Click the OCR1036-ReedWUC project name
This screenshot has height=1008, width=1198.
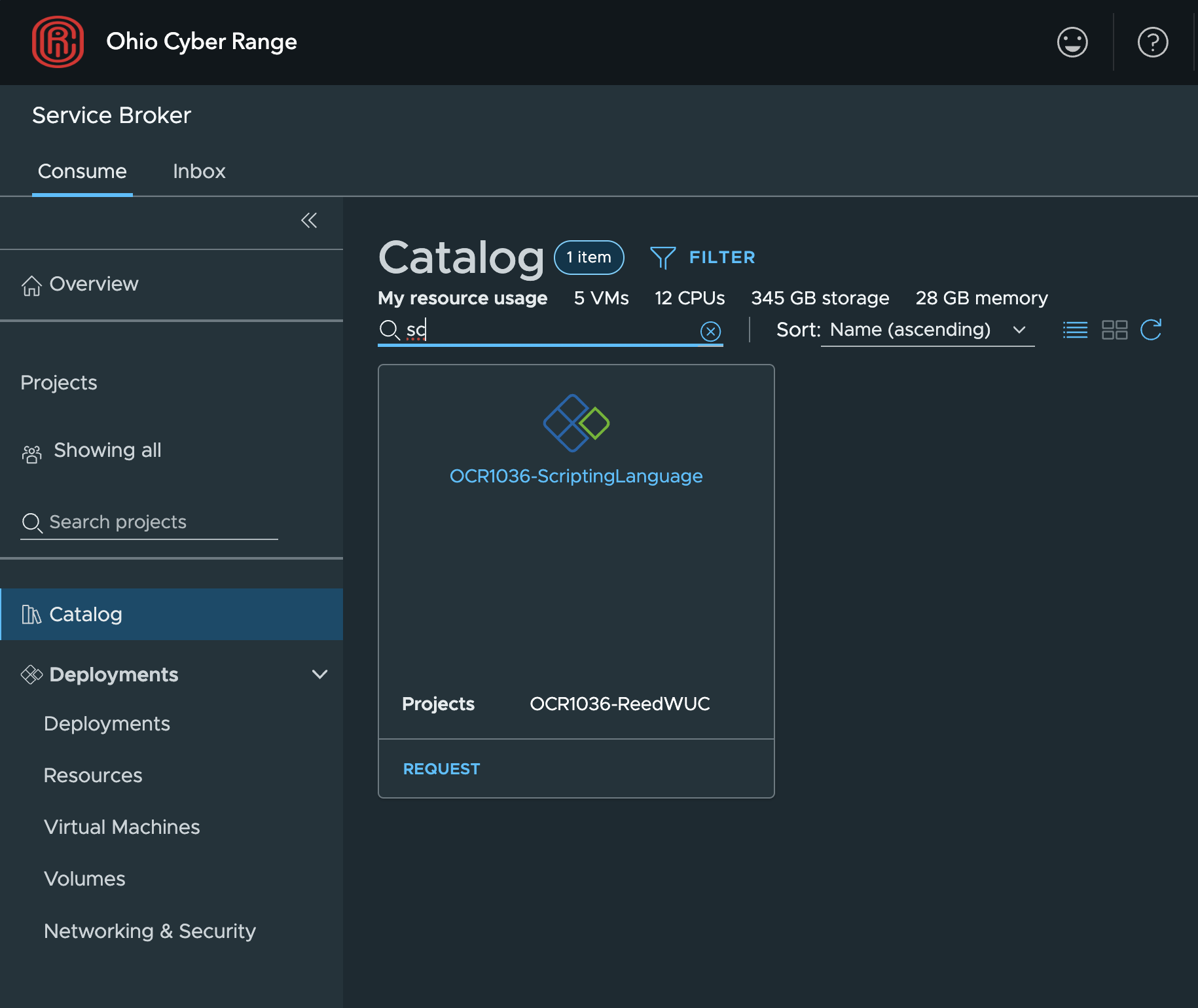[x=619, y=704]
